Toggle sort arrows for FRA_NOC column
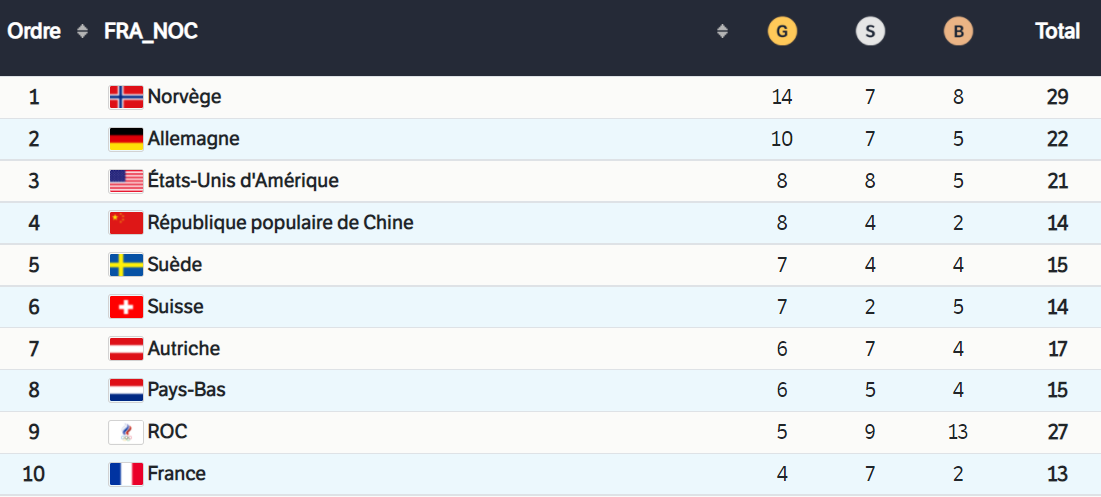This screenshot has width=1101, height=497. click(x=722, y=32)
